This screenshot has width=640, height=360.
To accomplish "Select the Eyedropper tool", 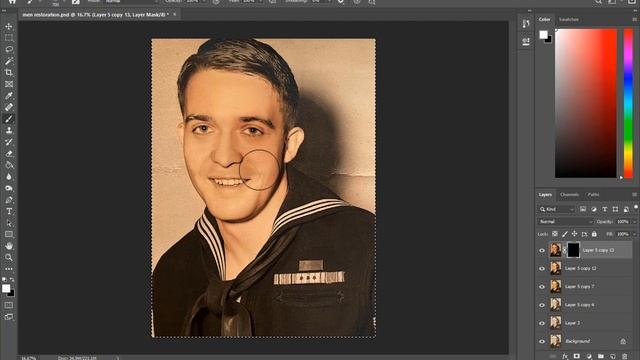I will [9, 96].
